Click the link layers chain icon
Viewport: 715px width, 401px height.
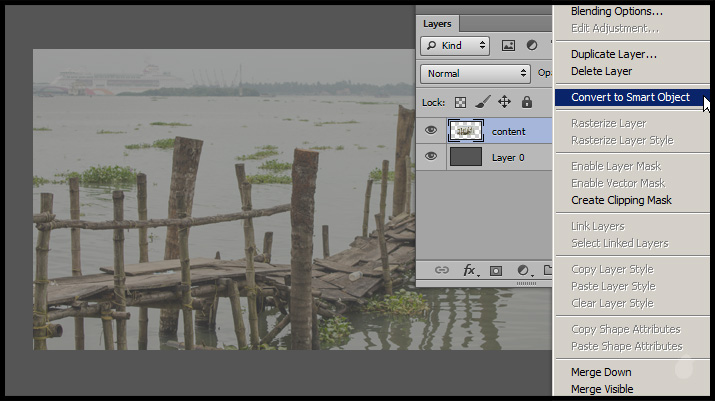coord(441,270)
